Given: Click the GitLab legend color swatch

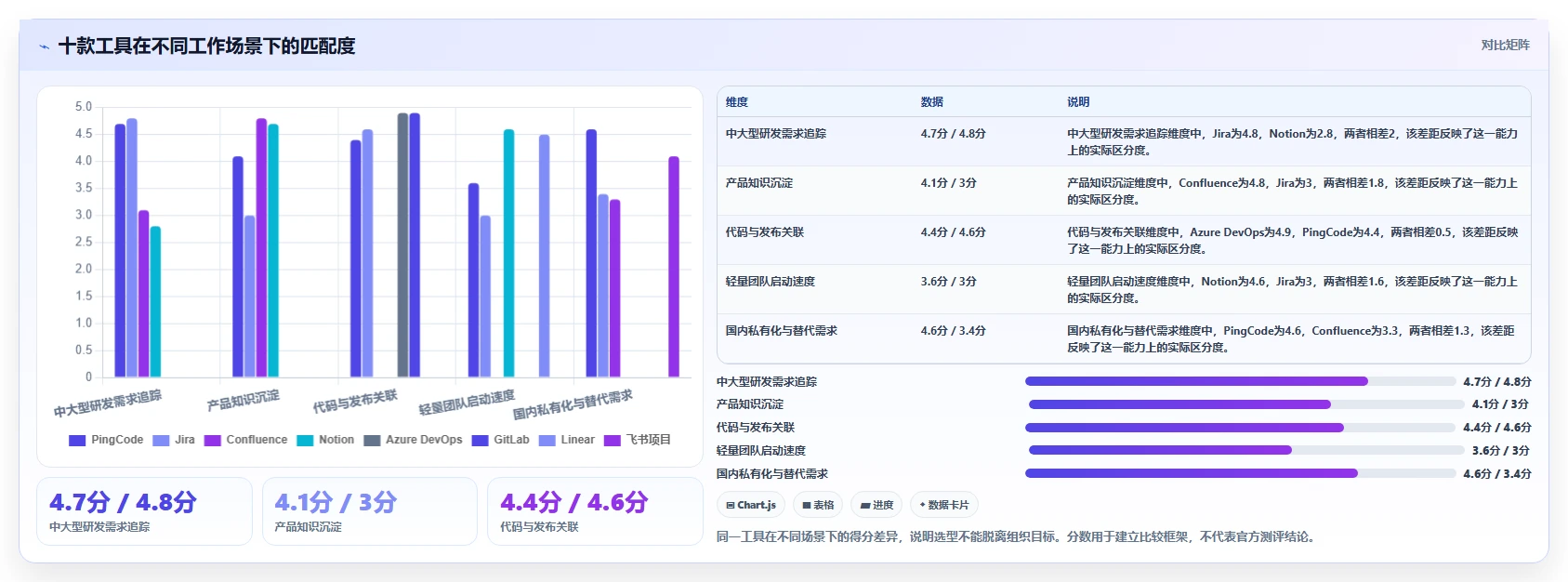Looking at the screenshot, I should [480, 441].
